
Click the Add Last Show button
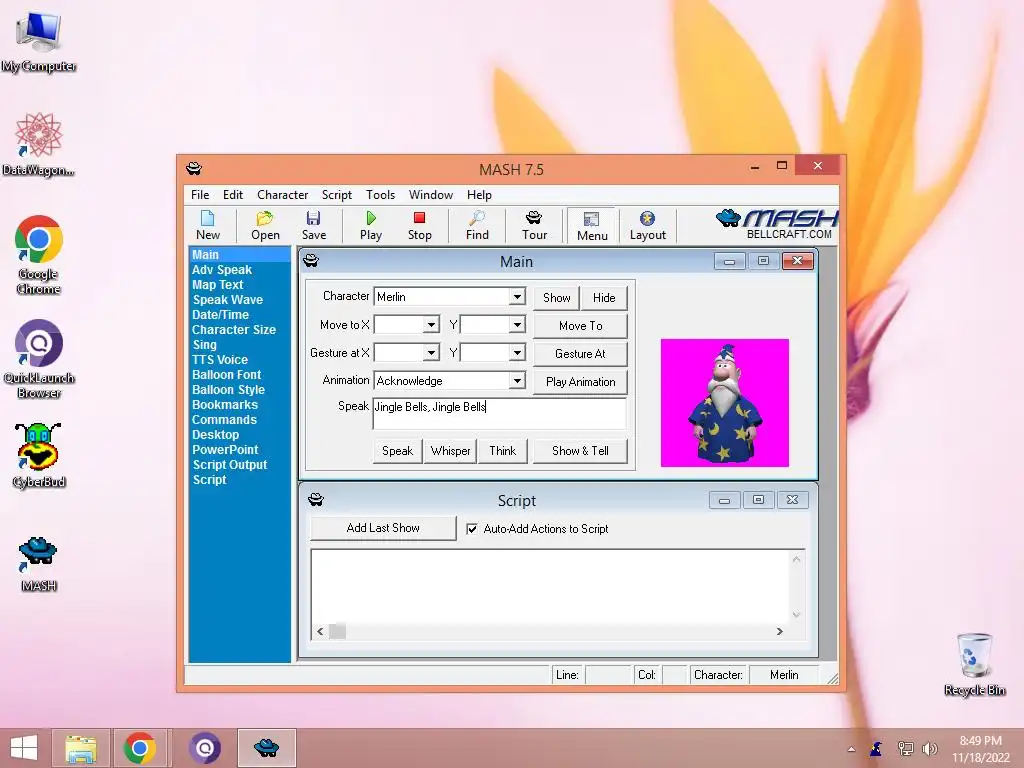click(x=383, y=528)
